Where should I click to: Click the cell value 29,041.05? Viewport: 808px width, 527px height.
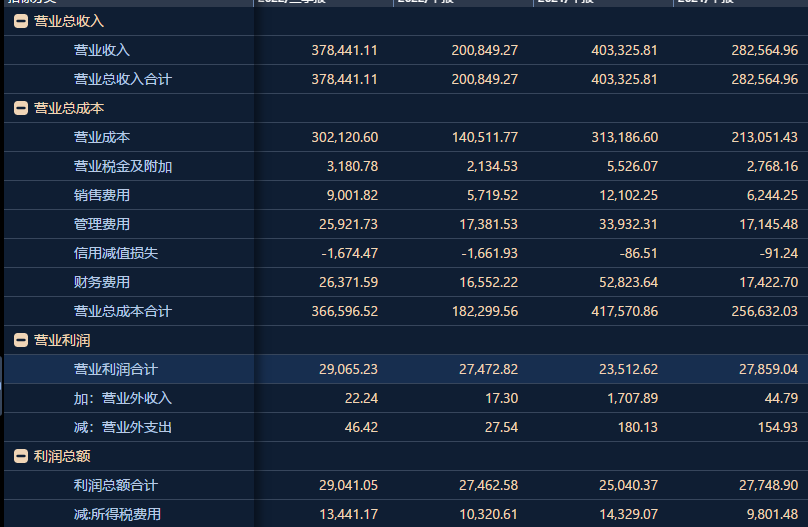[348, 485]
